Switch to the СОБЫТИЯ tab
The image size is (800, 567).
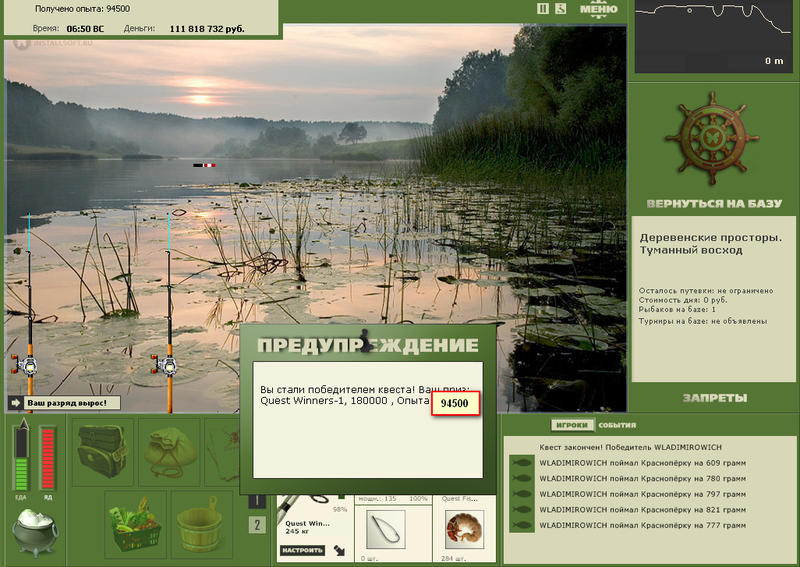click(x=617, y=425)
